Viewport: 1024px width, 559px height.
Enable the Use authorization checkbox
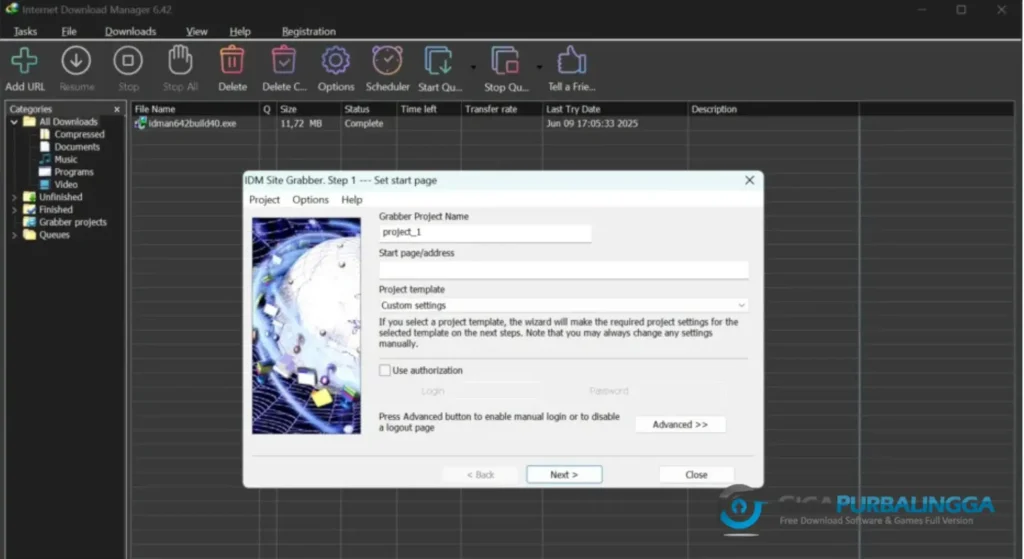pyautogui.click(x=385, y=370)
